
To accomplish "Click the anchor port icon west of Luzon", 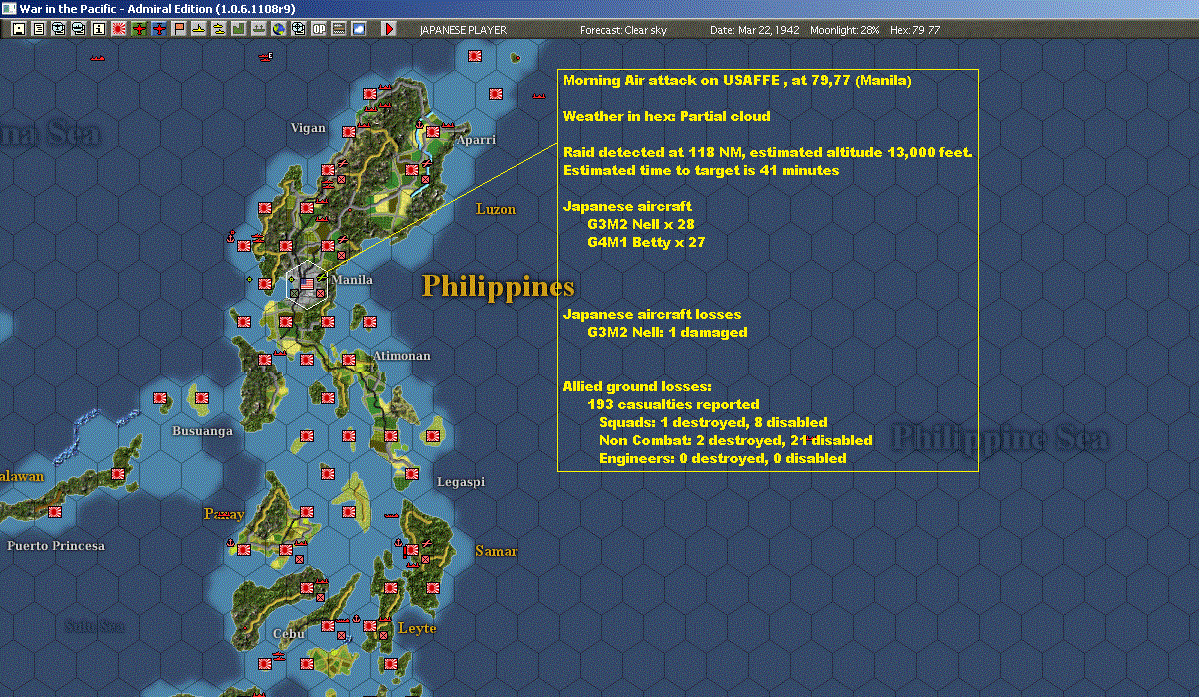I will point(231,236).
